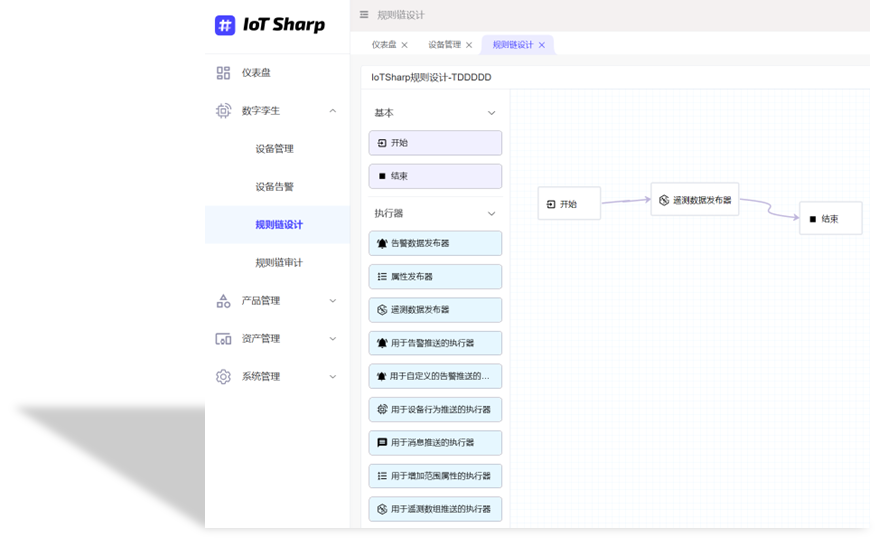Image resolution: width=883 pixels, height=541 pixels.
Task: Click the stop square icon in palette 结束
Action: [382, 176]
